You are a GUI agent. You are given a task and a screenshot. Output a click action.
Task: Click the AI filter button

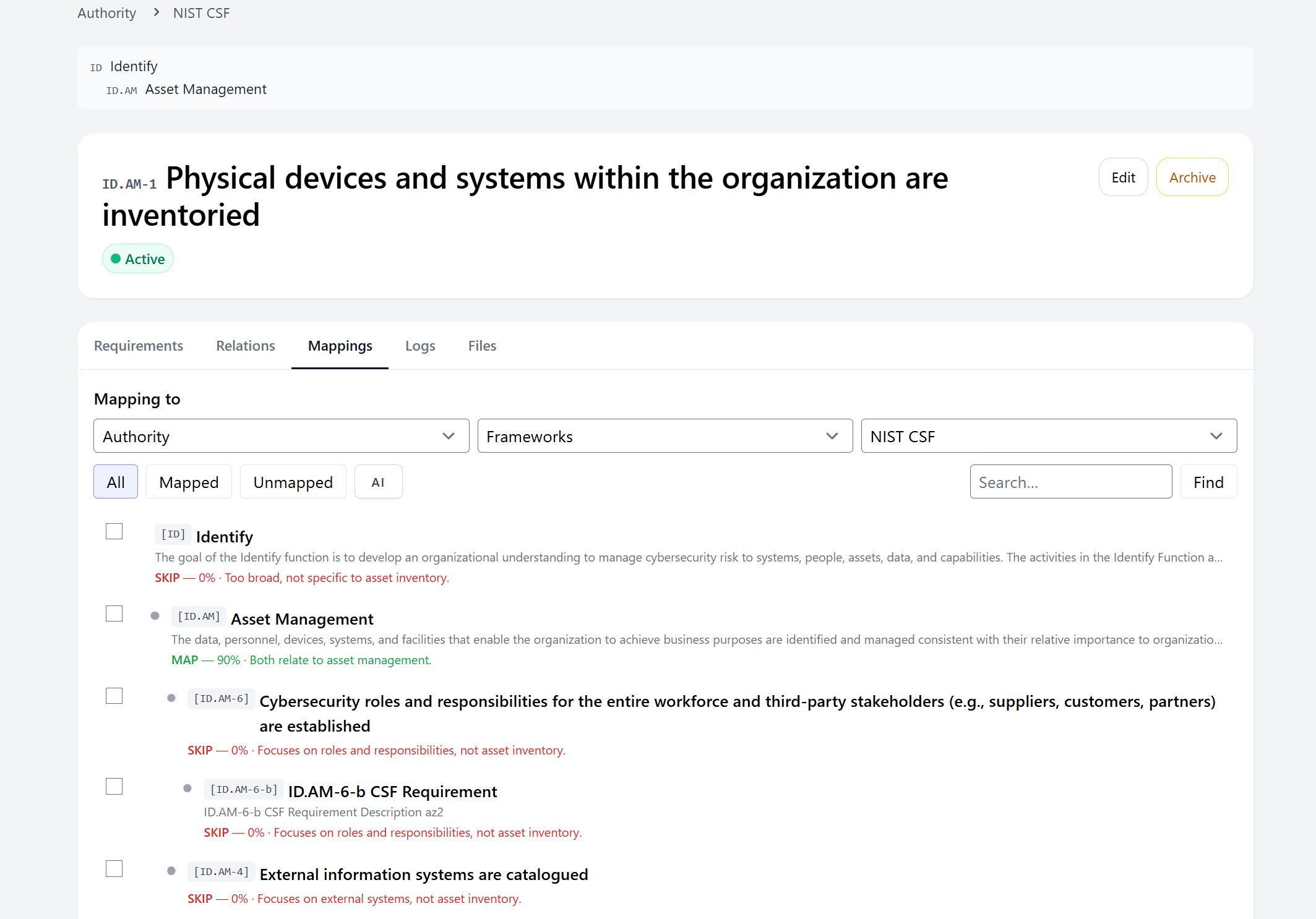point(378,482)
